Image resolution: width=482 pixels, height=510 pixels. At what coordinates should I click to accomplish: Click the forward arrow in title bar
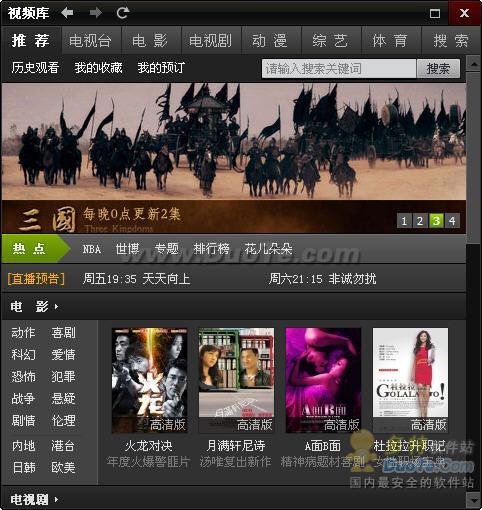96,13
